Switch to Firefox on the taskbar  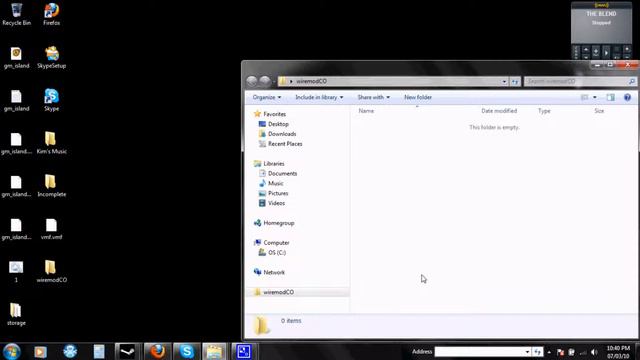(x=157, y=351)
